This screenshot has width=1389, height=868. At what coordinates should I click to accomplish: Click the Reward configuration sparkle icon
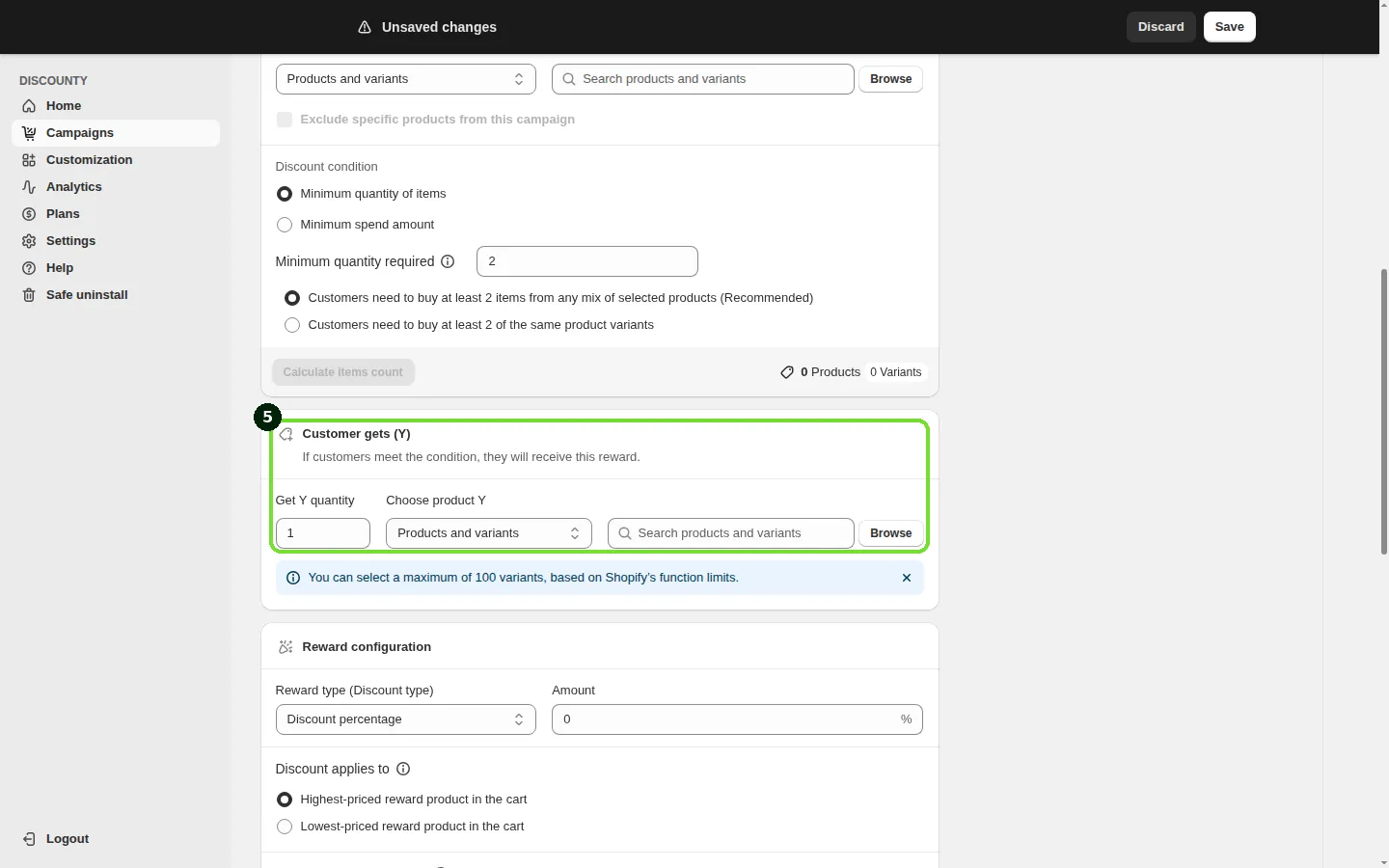click(x=286, y=647)
